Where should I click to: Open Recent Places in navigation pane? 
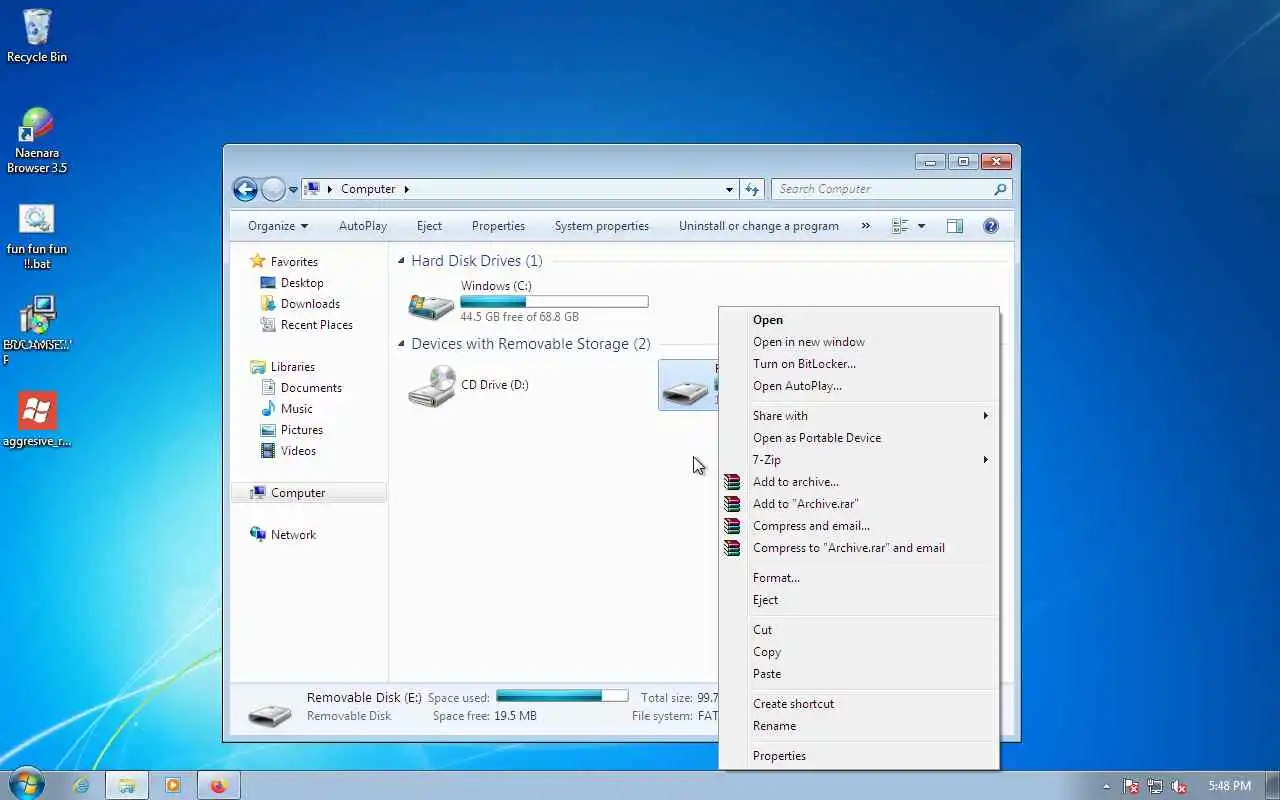(x=316, y=325)
